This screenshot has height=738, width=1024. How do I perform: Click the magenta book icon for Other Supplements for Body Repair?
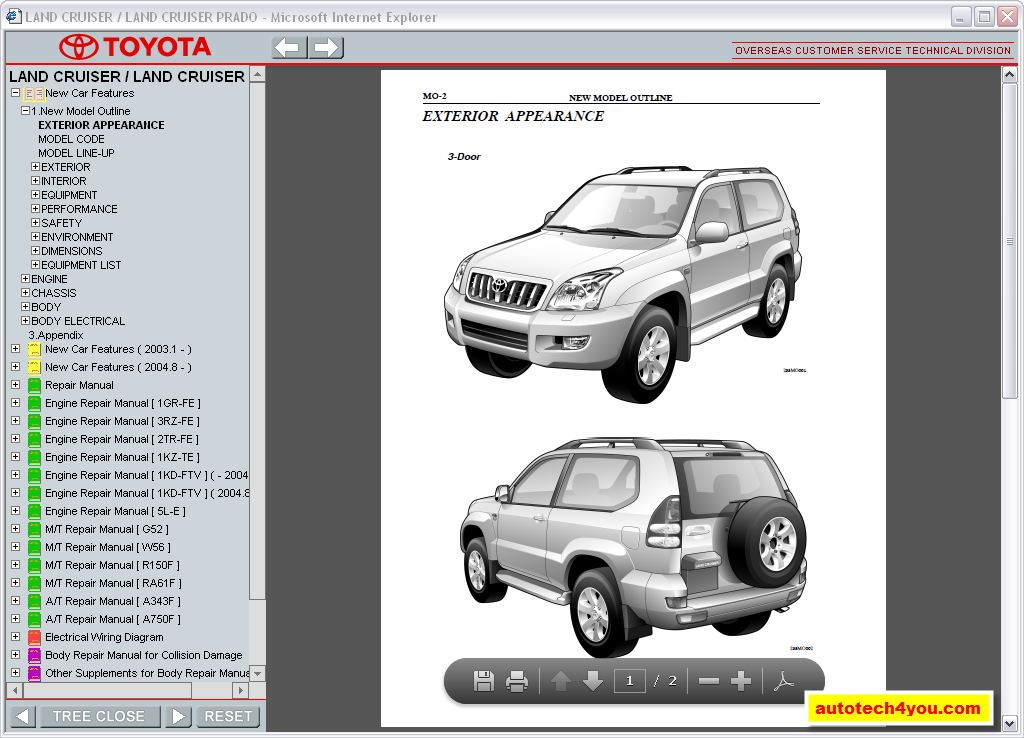pyautogui.click(x=35, y=673)
